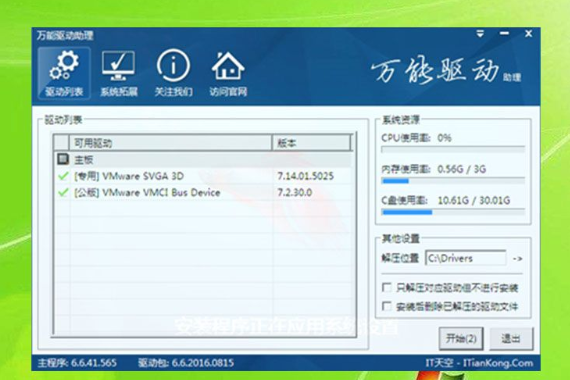The image size is (570, 380).
Task: Uncheck VMware VMCI Bus Device driver
Action: 63,192
